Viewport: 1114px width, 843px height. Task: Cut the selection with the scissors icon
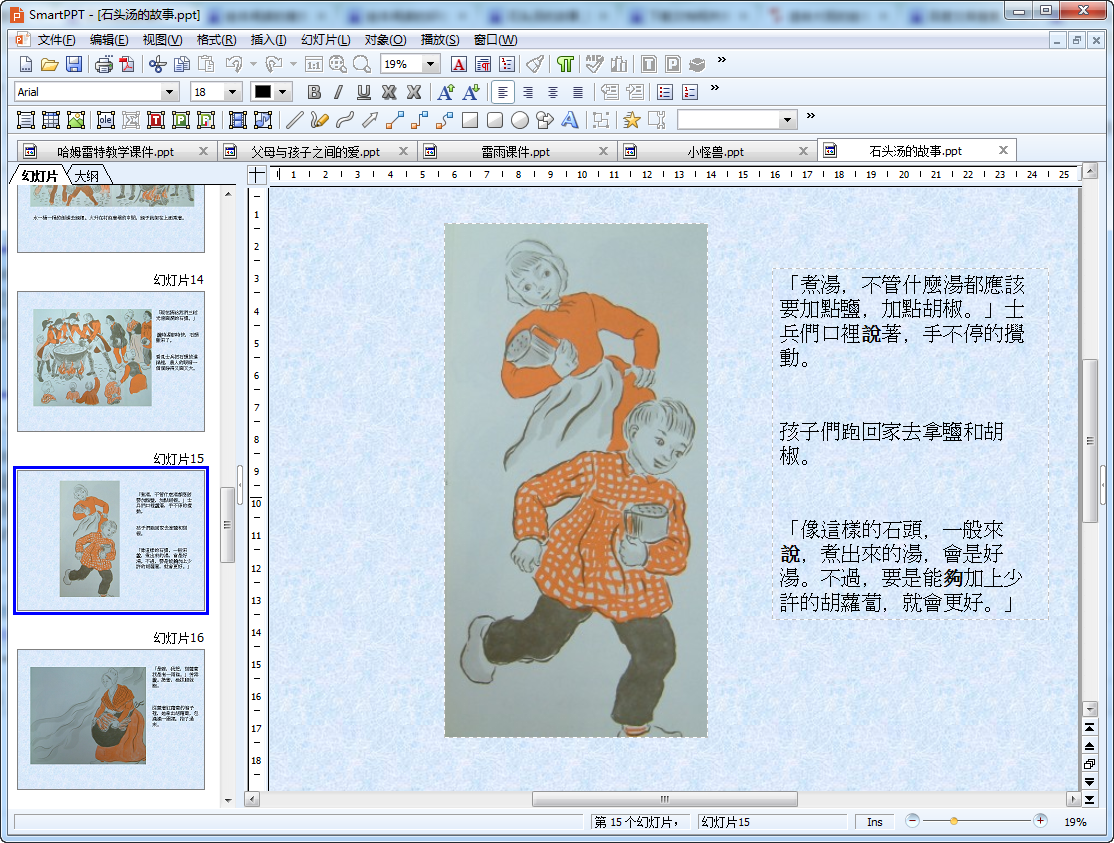pyautogui.click(x=157, y=65)
